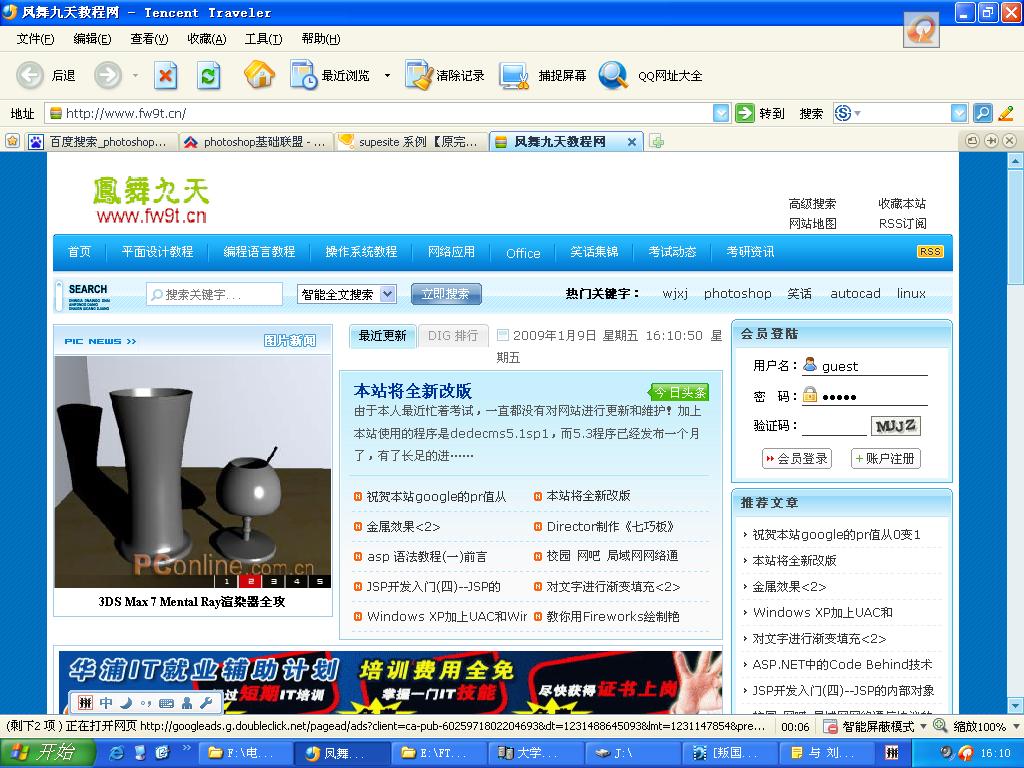Click the clear records (清除记录) icon

[418, 75]
